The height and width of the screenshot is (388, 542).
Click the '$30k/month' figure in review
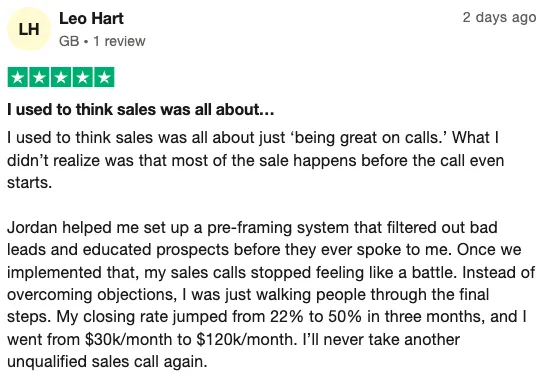[x=128, y=339]
